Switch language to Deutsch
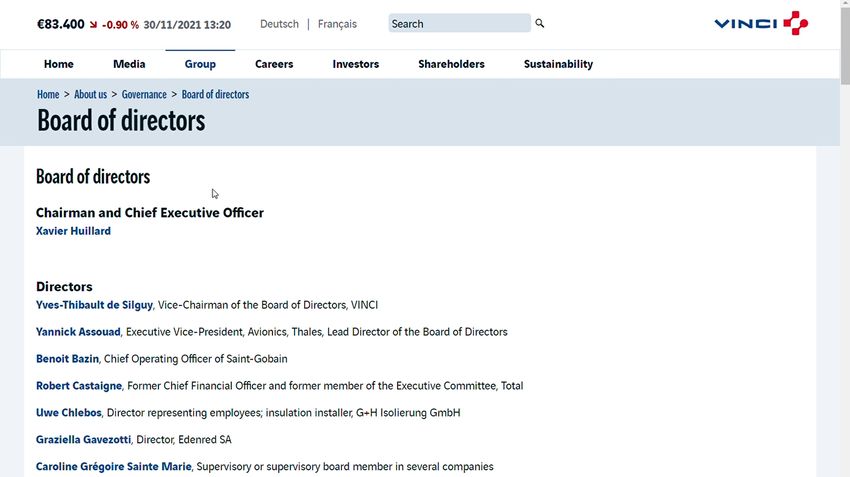 pyautogui.click(x=279, y=24)
